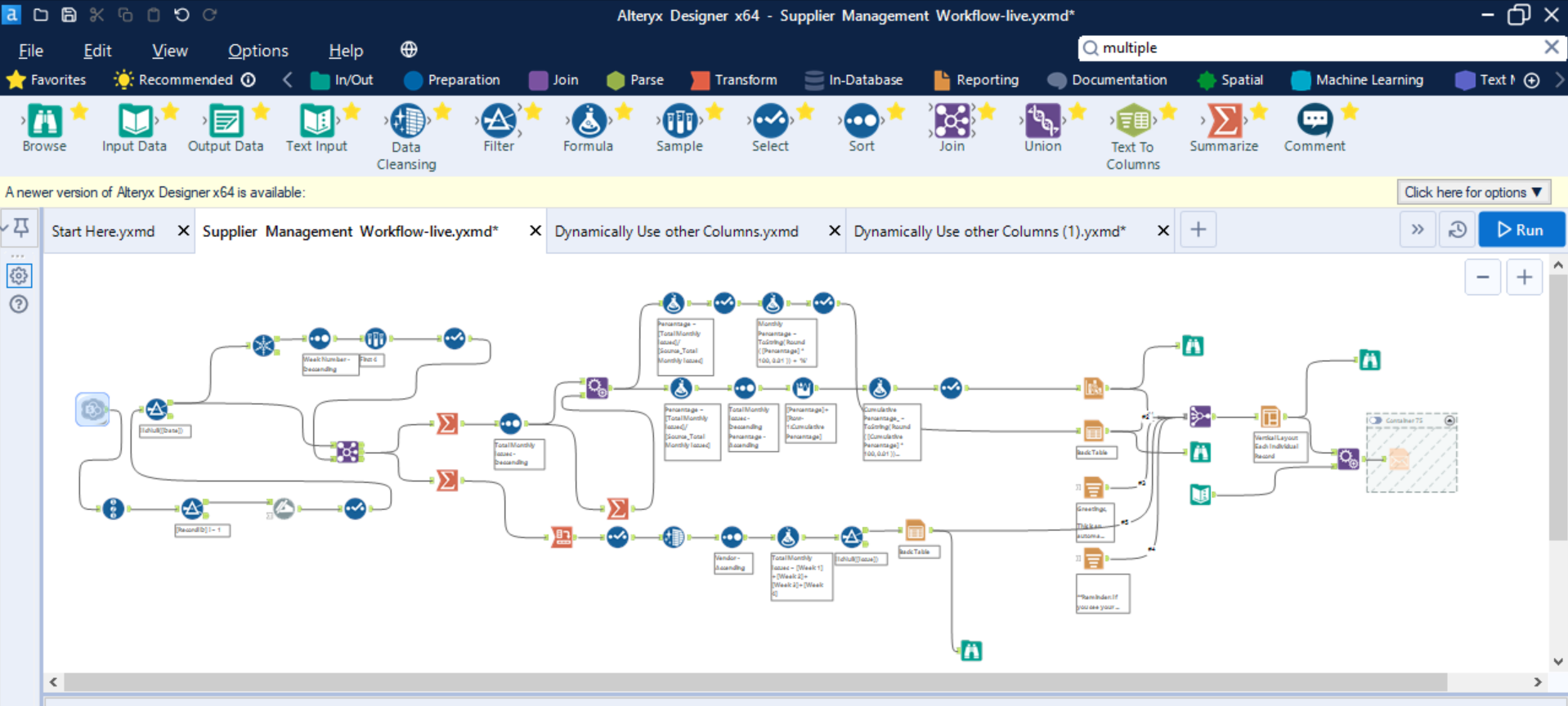Open the workflow history clock icon
Viewport: 1568px width, 706px height.
pos(1457,230)
